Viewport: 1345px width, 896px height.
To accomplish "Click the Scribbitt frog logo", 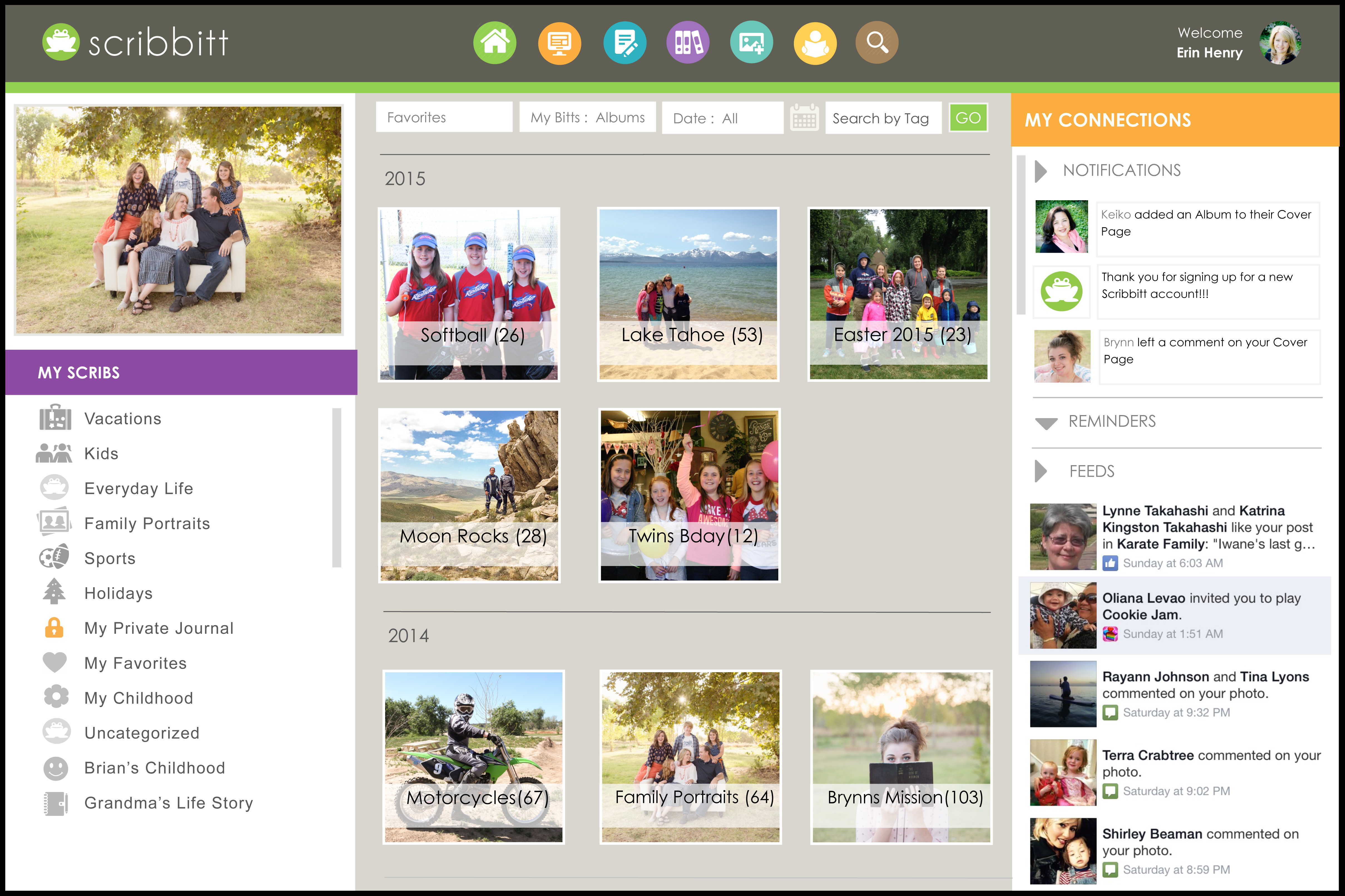I will 61,42.
